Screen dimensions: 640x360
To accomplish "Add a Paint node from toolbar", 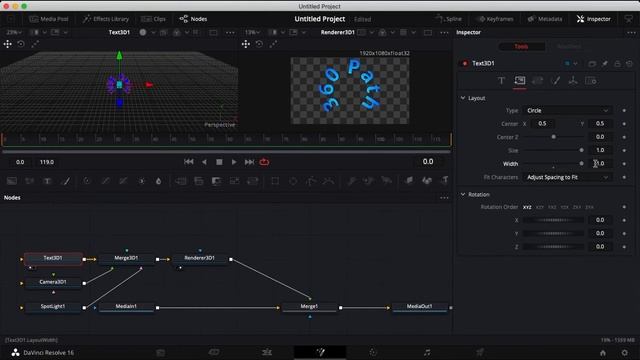I will coord(65,181).
